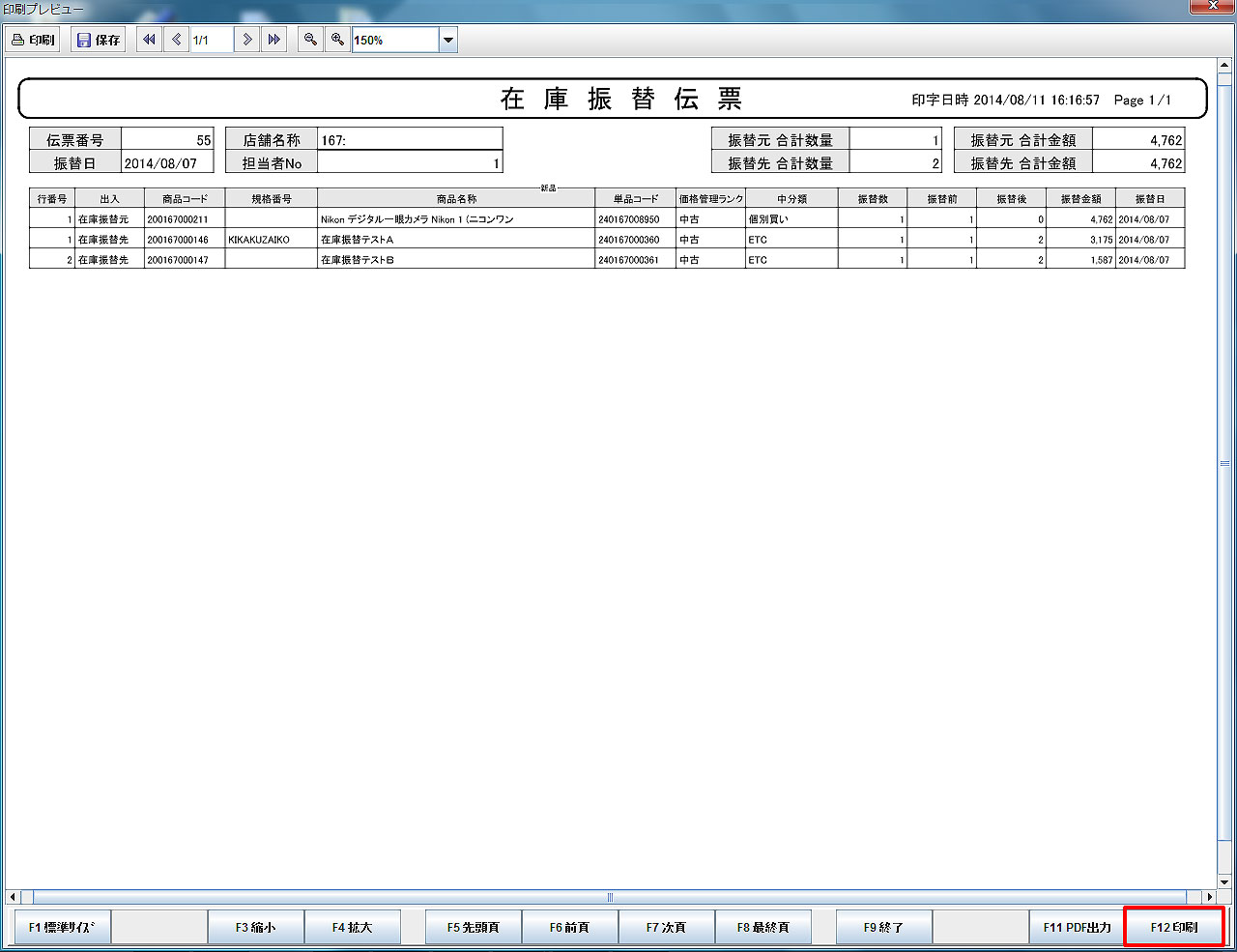1237x952 pixels.
Task: Open the 150% zoom level dropdown arrow
Action: pyautogui.click(x=447, y=40)
